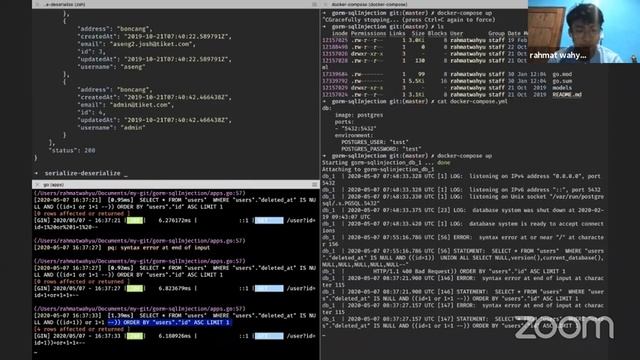Click the "username": "aseng" line
This screenshot has height=360, width=640.
coord(111,67)
